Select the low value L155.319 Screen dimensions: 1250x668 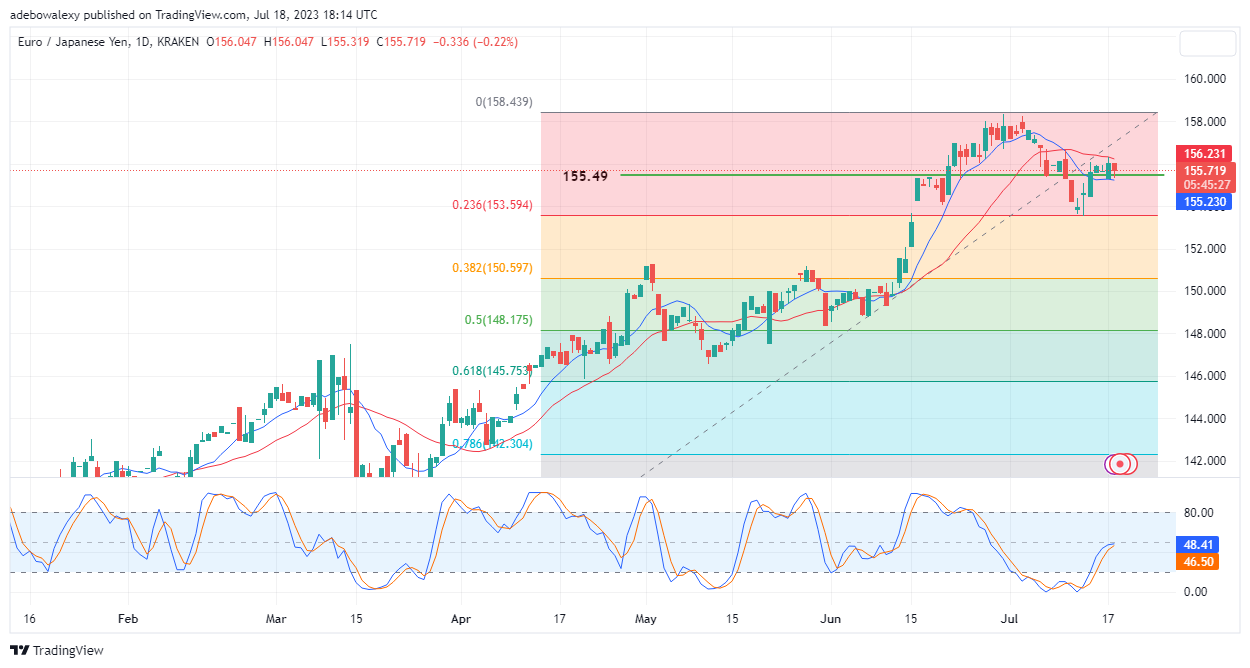345,41
